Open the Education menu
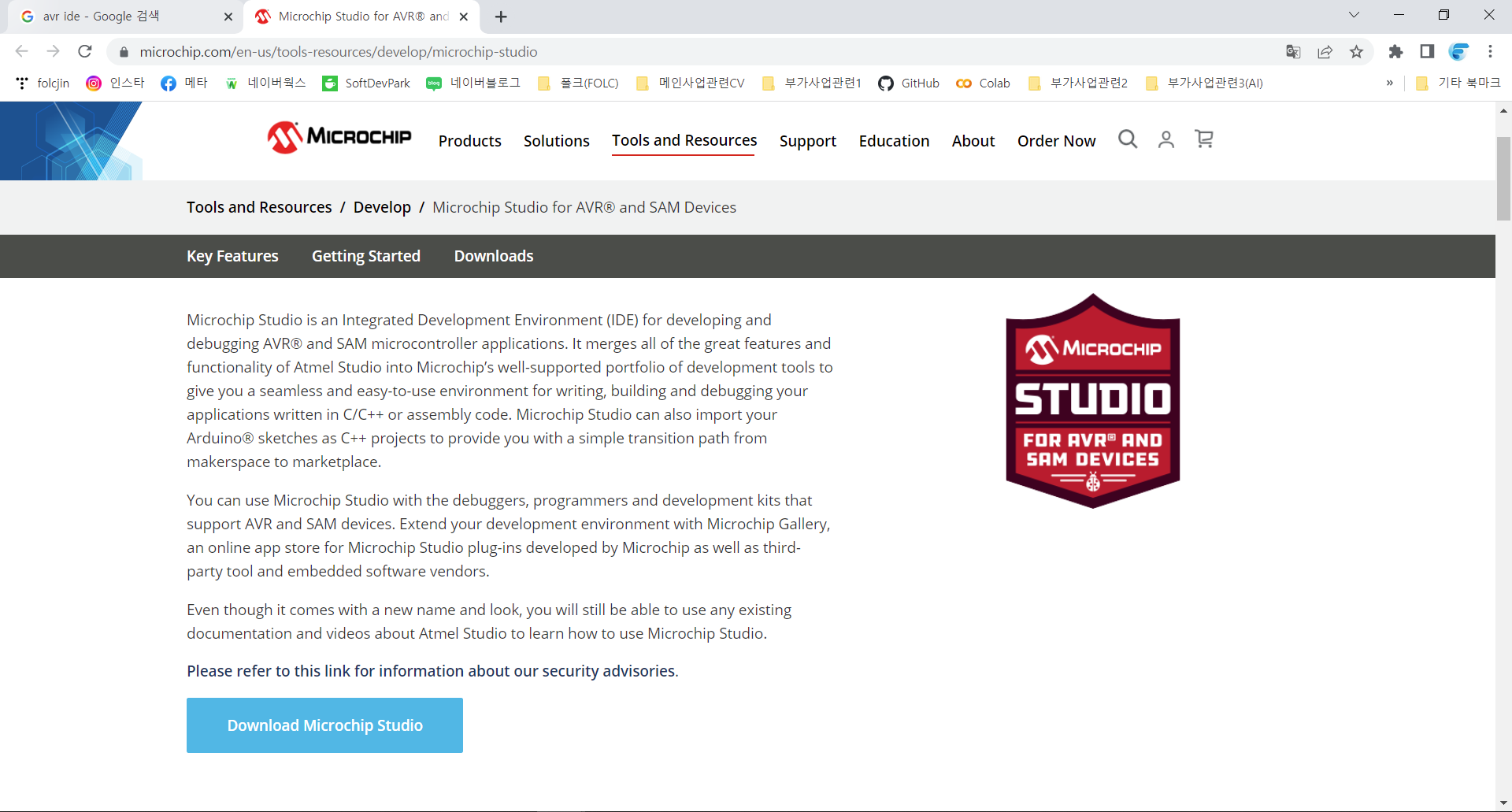This screenshot has width=1512, height=812. pos(894,141)
